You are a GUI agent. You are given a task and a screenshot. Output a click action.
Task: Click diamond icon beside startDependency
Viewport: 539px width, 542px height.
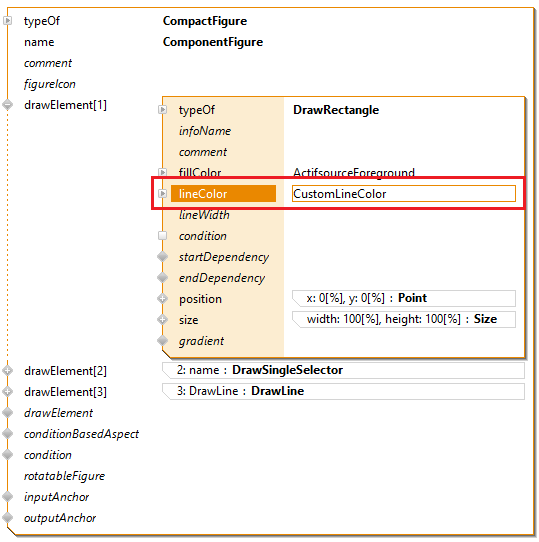point(162,257)
